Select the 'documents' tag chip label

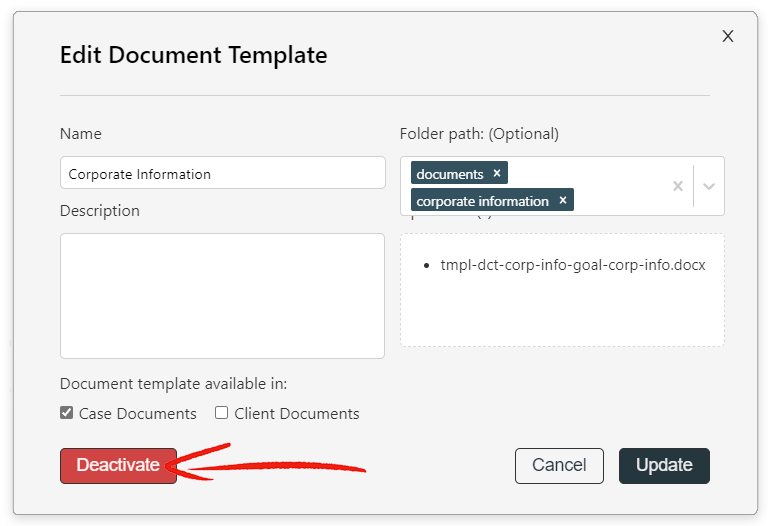(x=450, y=174)
